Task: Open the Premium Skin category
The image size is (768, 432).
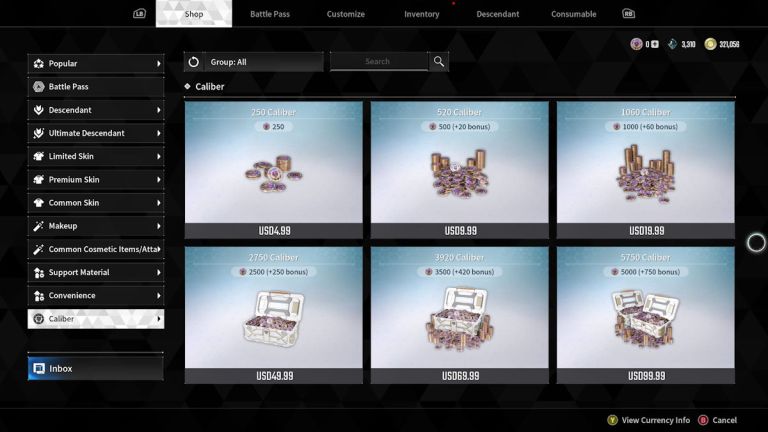Action: [x=96, y=180]
